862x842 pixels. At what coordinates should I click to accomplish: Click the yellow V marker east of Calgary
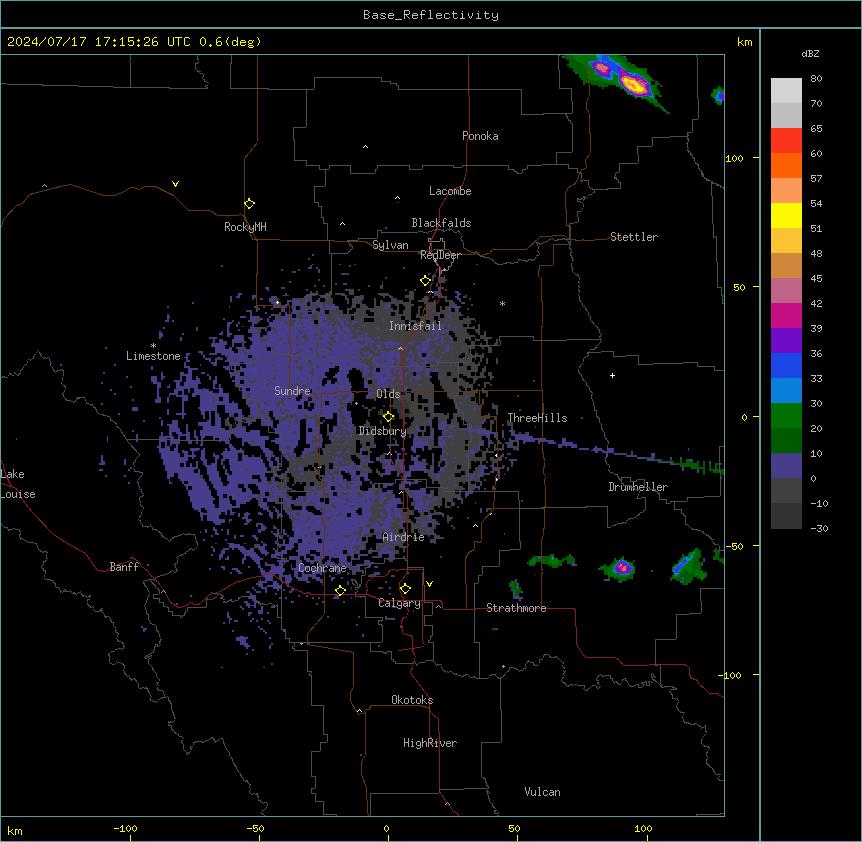[429, 584]
